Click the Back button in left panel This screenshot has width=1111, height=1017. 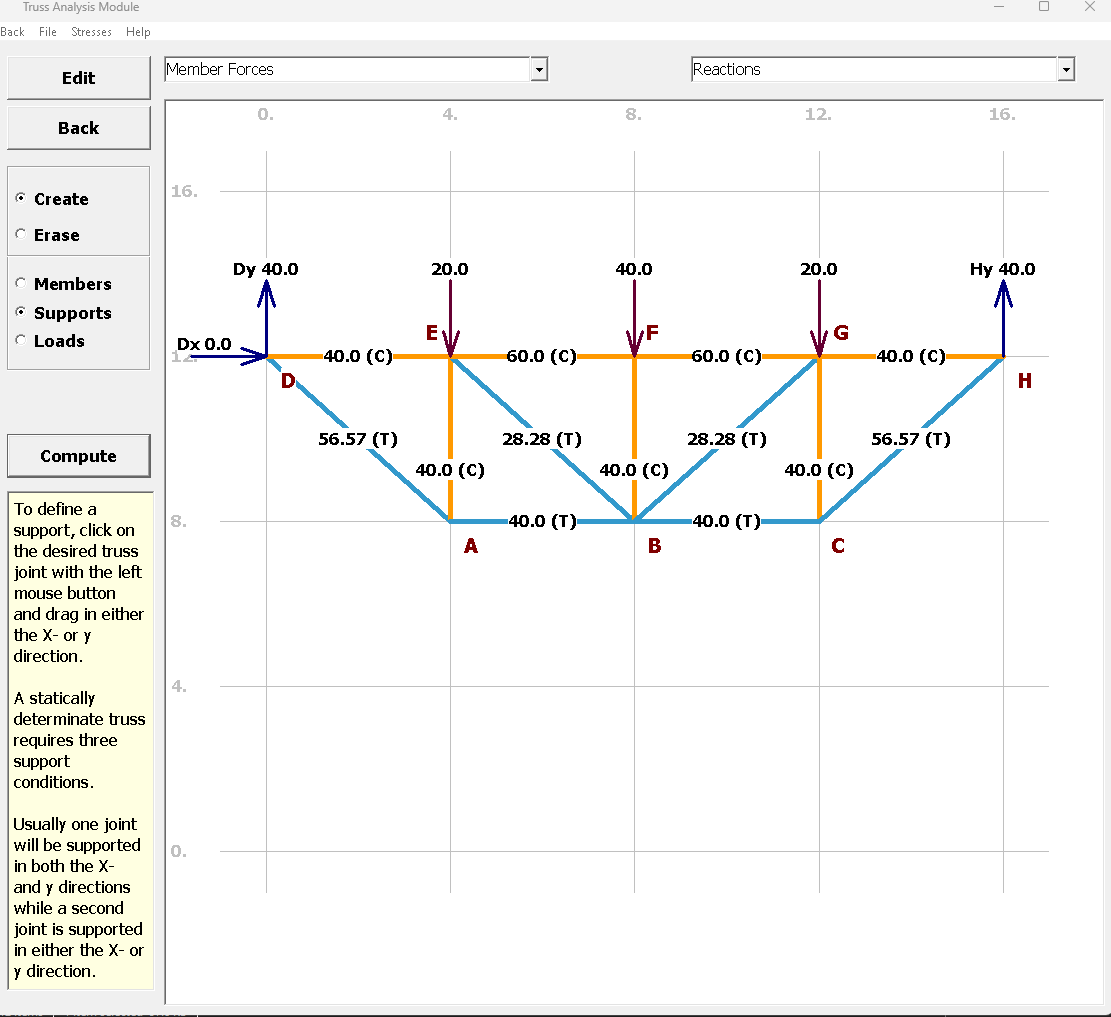pyautogui.click(x=79, y=128)
